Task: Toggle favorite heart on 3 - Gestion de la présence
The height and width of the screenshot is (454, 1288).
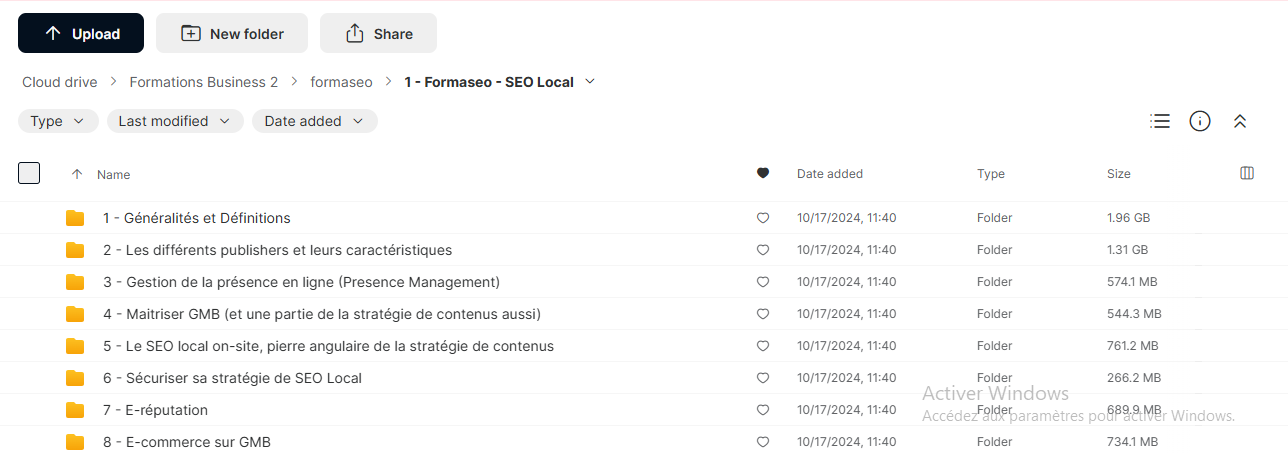Action: (x=763, y=282)
